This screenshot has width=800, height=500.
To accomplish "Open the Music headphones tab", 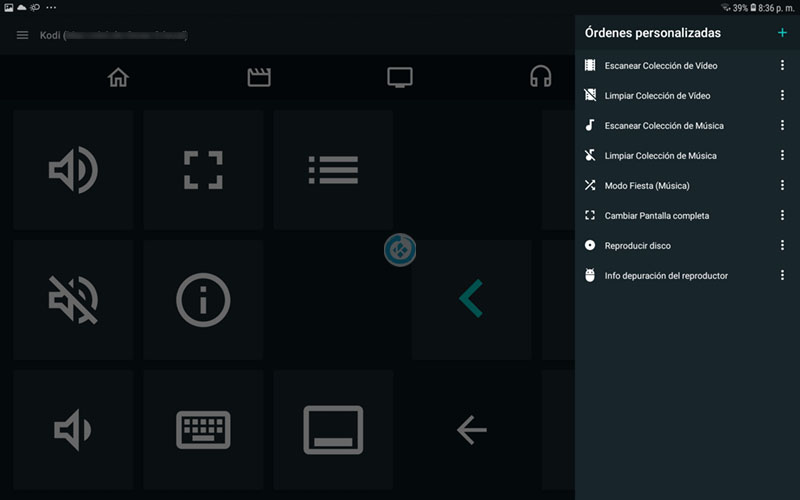I will (x=541, y=77).
